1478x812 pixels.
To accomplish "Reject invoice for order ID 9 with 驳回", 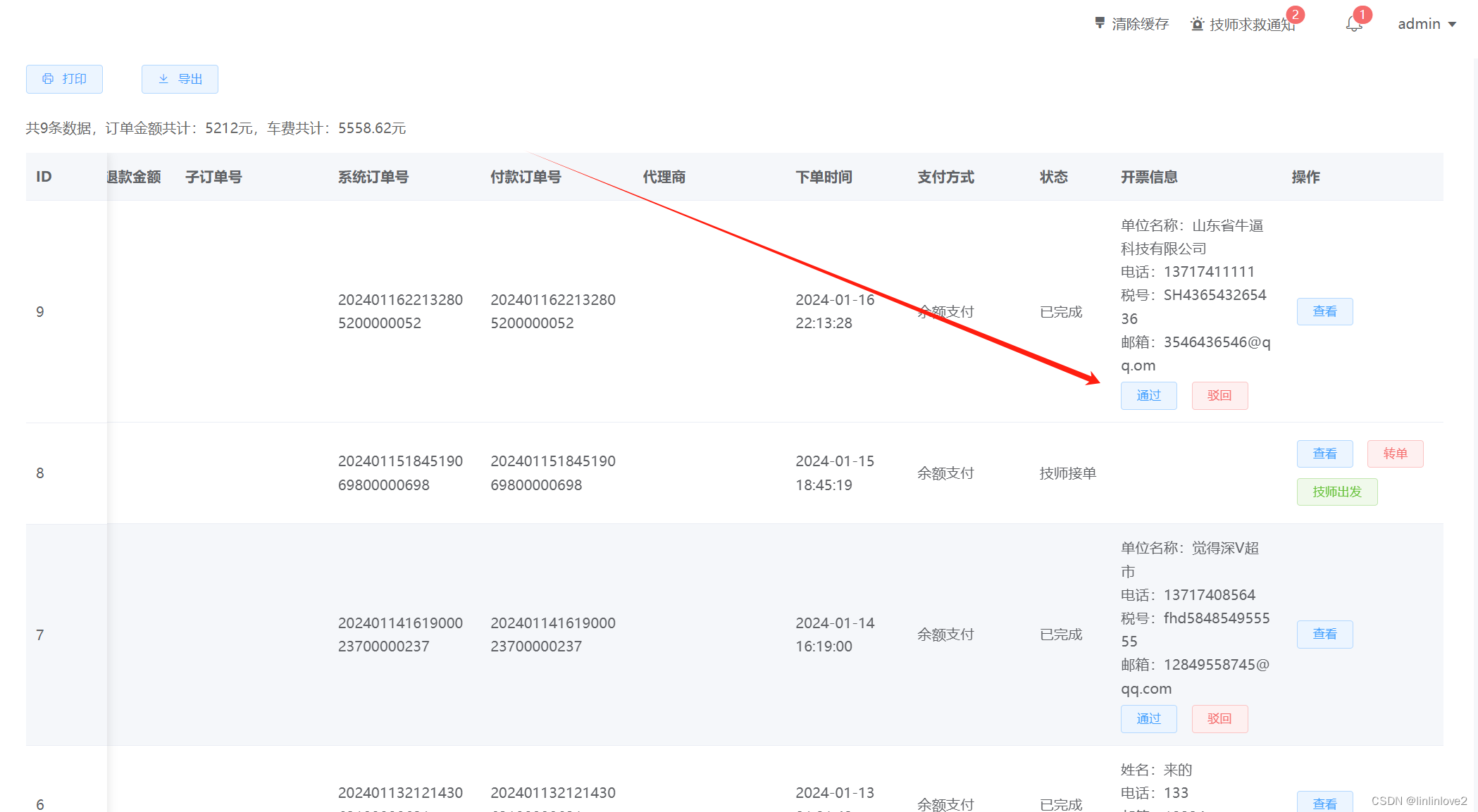I will click(1219, 395).
